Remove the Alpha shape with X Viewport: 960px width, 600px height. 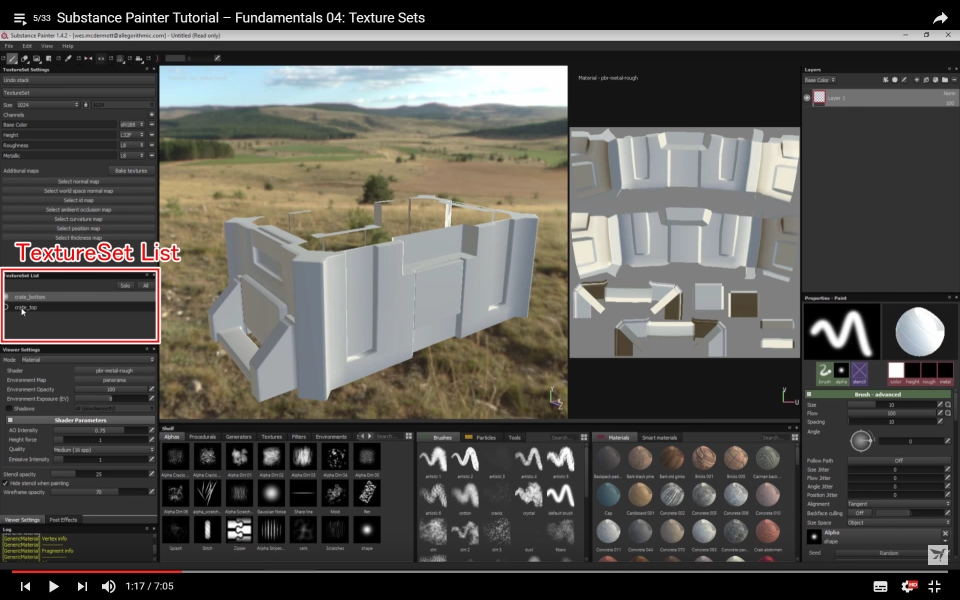pyautogui.click(x=945, y=533)
